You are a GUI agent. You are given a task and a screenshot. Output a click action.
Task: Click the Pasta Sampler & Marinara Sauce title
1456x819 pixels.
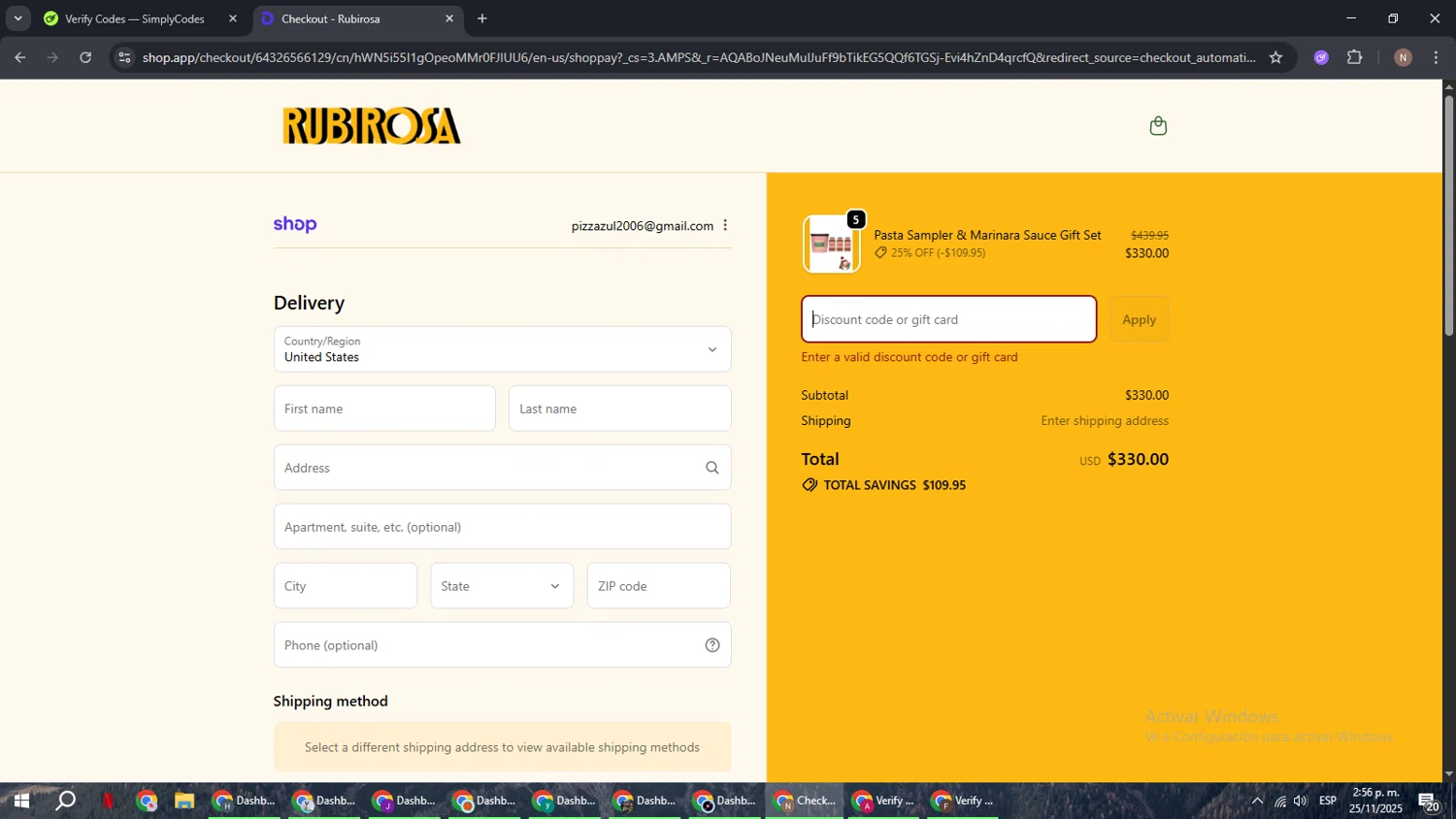tap(987, 235)
